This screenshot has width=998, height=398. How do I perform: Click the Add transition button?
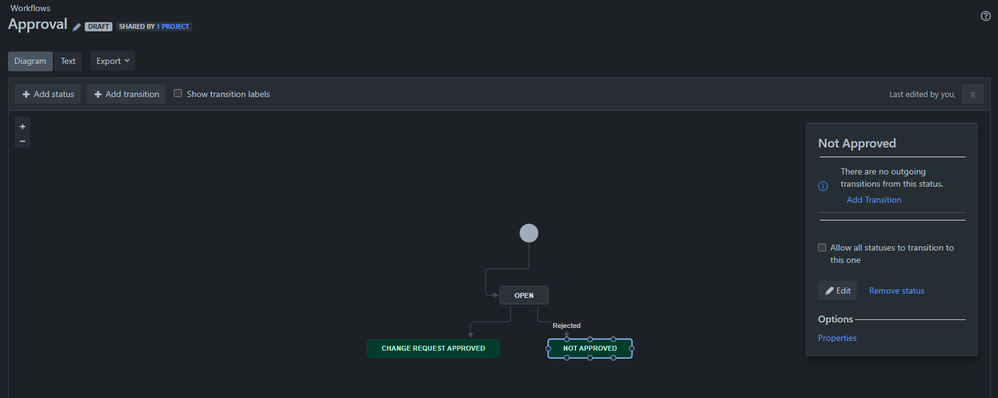point(126,94)
